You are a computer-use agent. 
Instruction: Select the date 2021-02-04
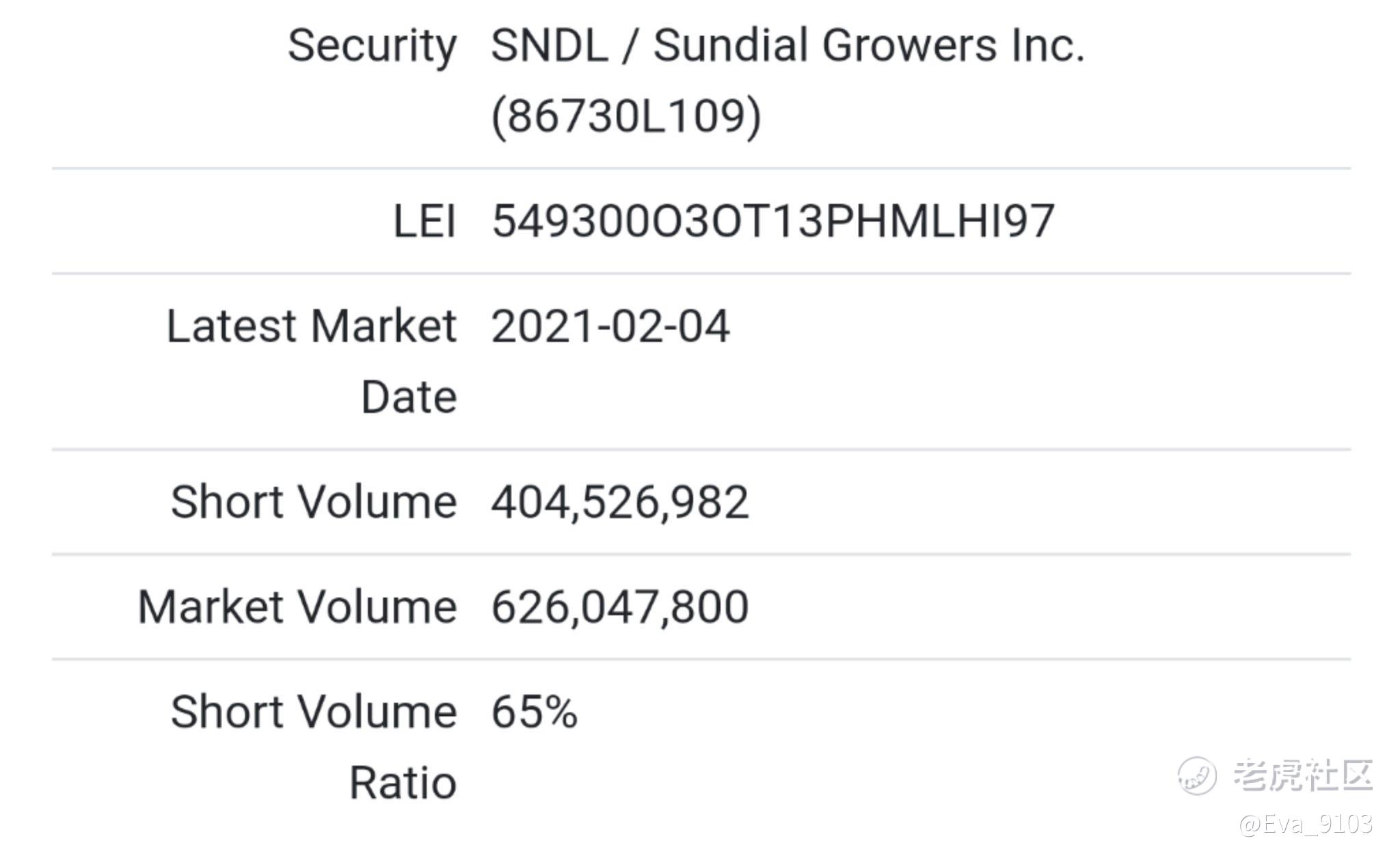610,326
